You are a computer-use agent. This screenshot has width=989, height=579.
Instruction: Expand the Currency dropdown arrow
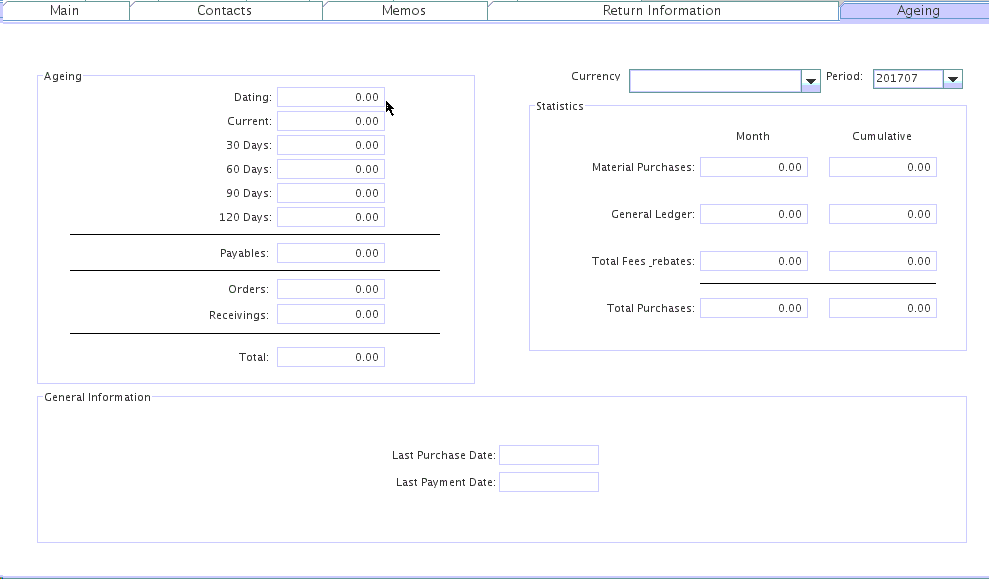811,81
